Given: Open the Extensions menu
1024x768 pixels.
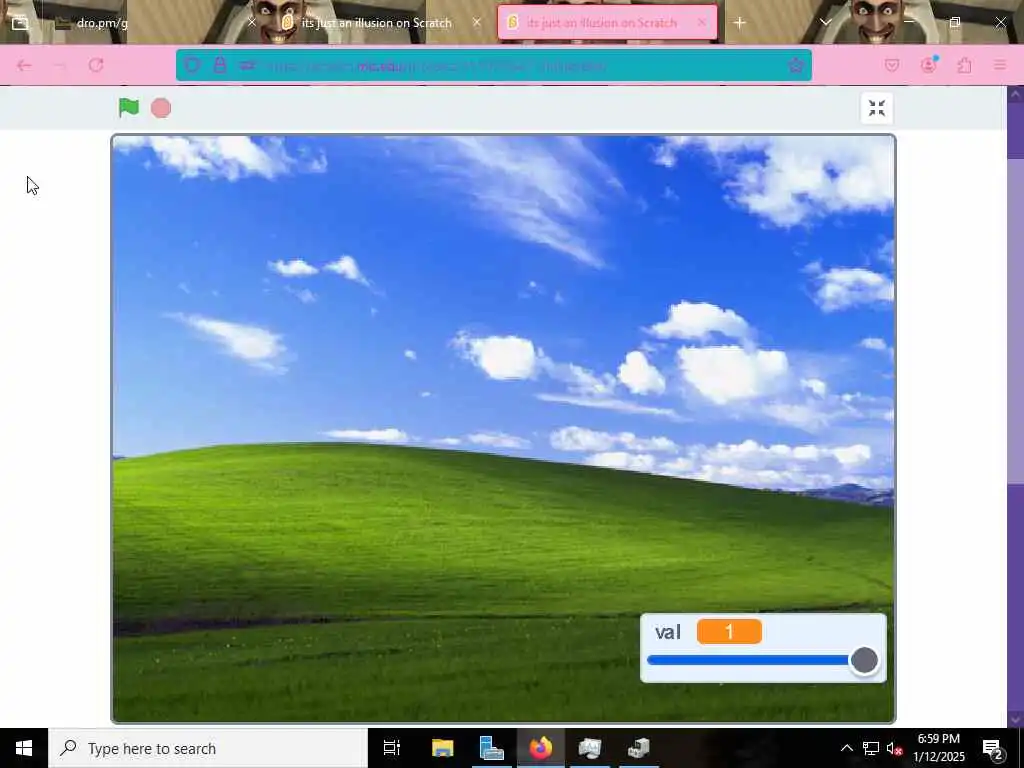Looking at the screenshot, I should 965,65.
